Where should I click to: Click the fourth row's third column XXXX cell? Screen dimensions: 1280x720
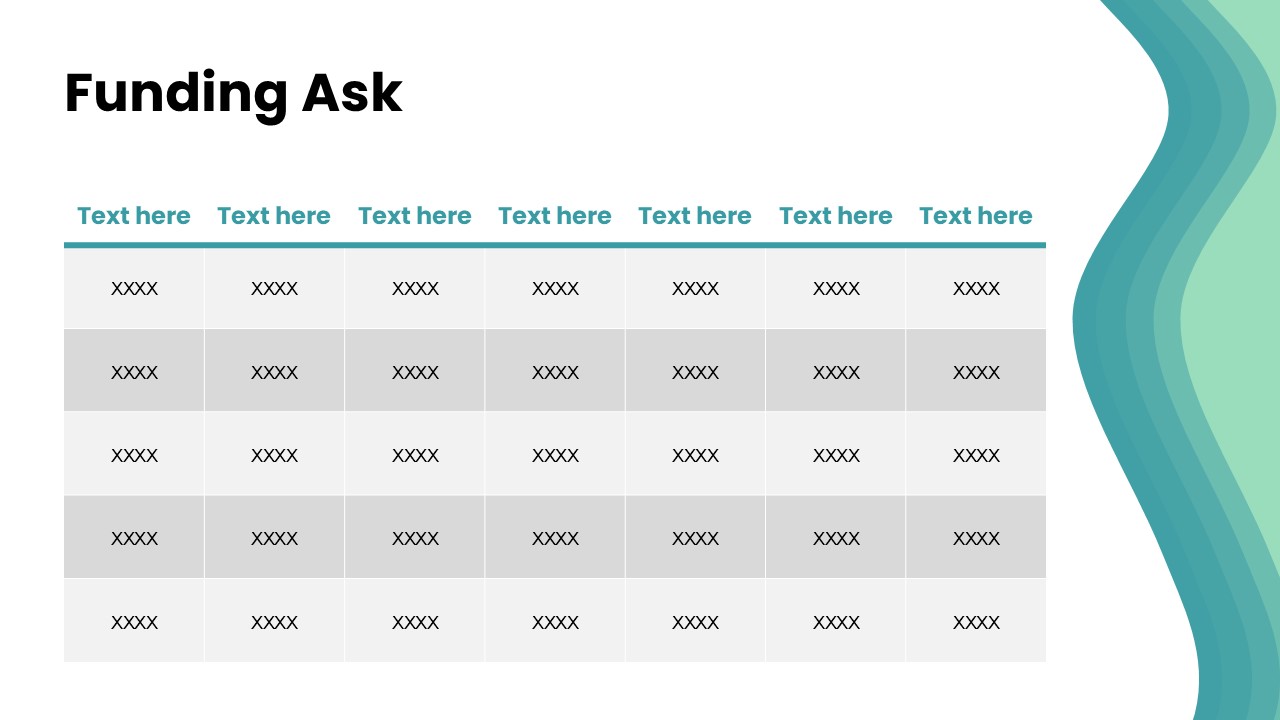[x=415, y=538]
